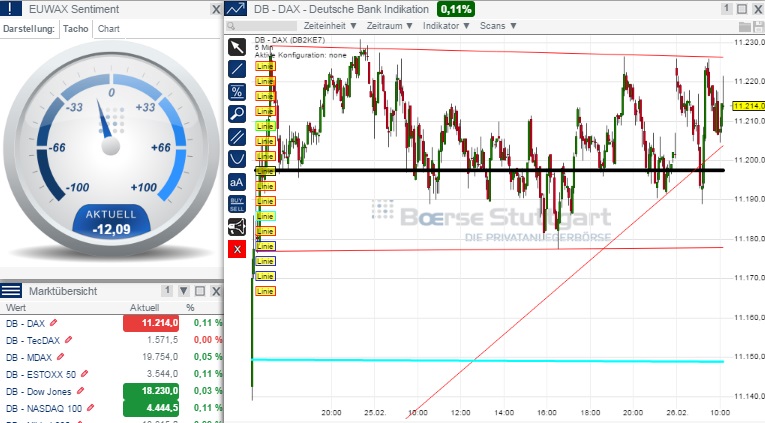Switch to the Chart display tab
The width and height of the screenshot is (765, 423).
point(108,29)
